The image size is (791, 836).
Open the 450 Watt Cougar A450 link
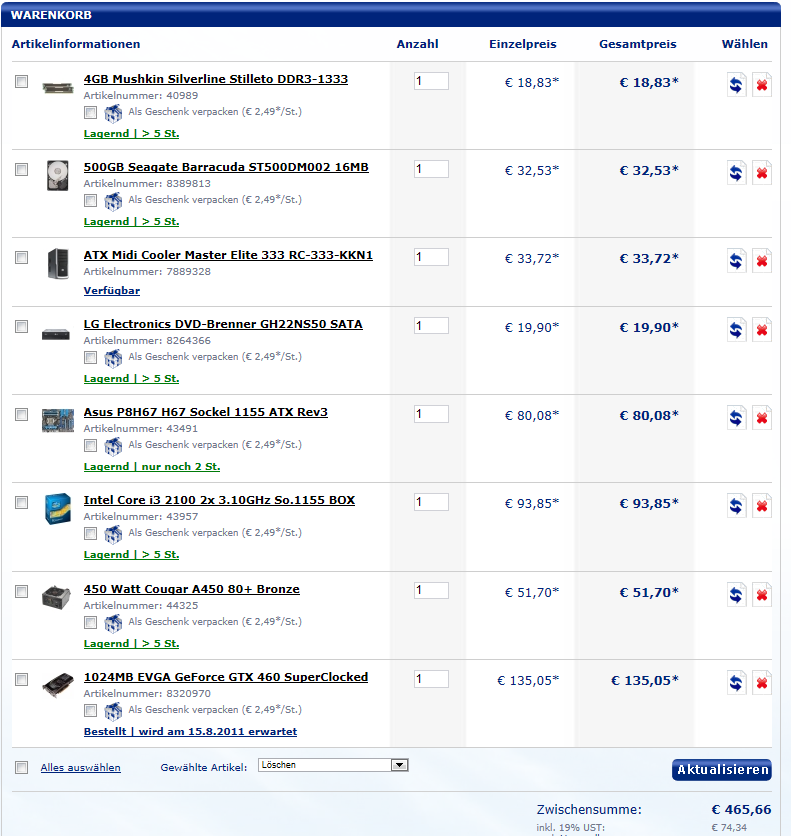tap(191, 589)
